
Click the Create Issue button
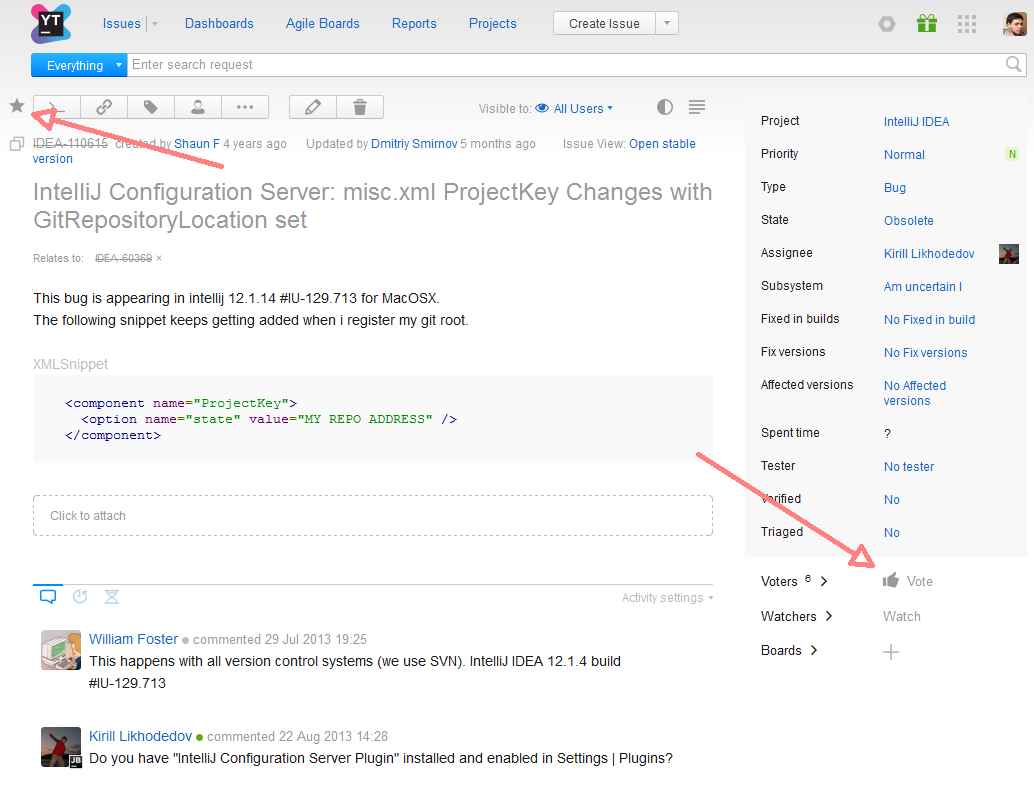tap(604, 23)
